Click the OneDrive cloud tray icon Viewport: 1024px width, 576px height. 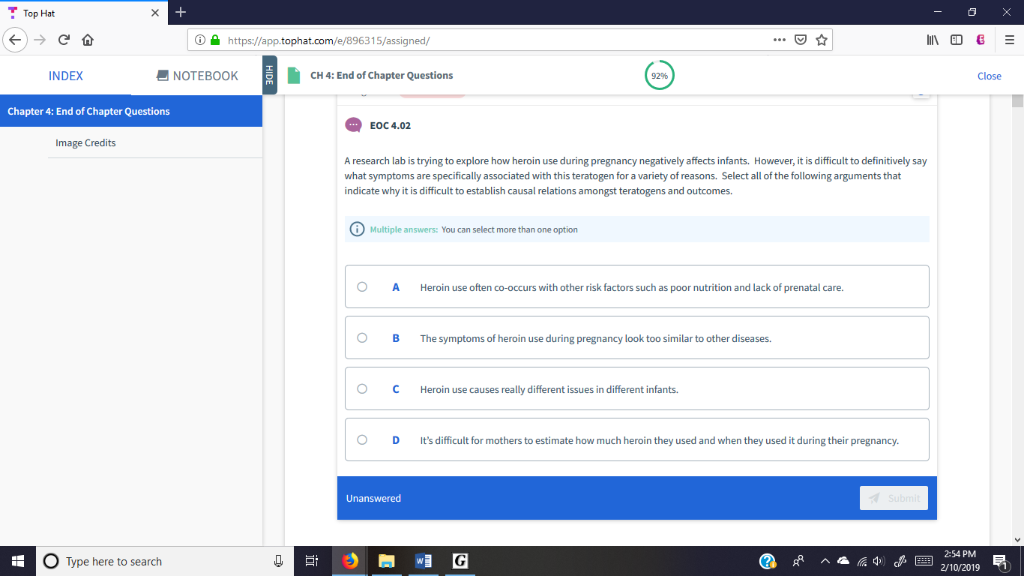[843, 561]
